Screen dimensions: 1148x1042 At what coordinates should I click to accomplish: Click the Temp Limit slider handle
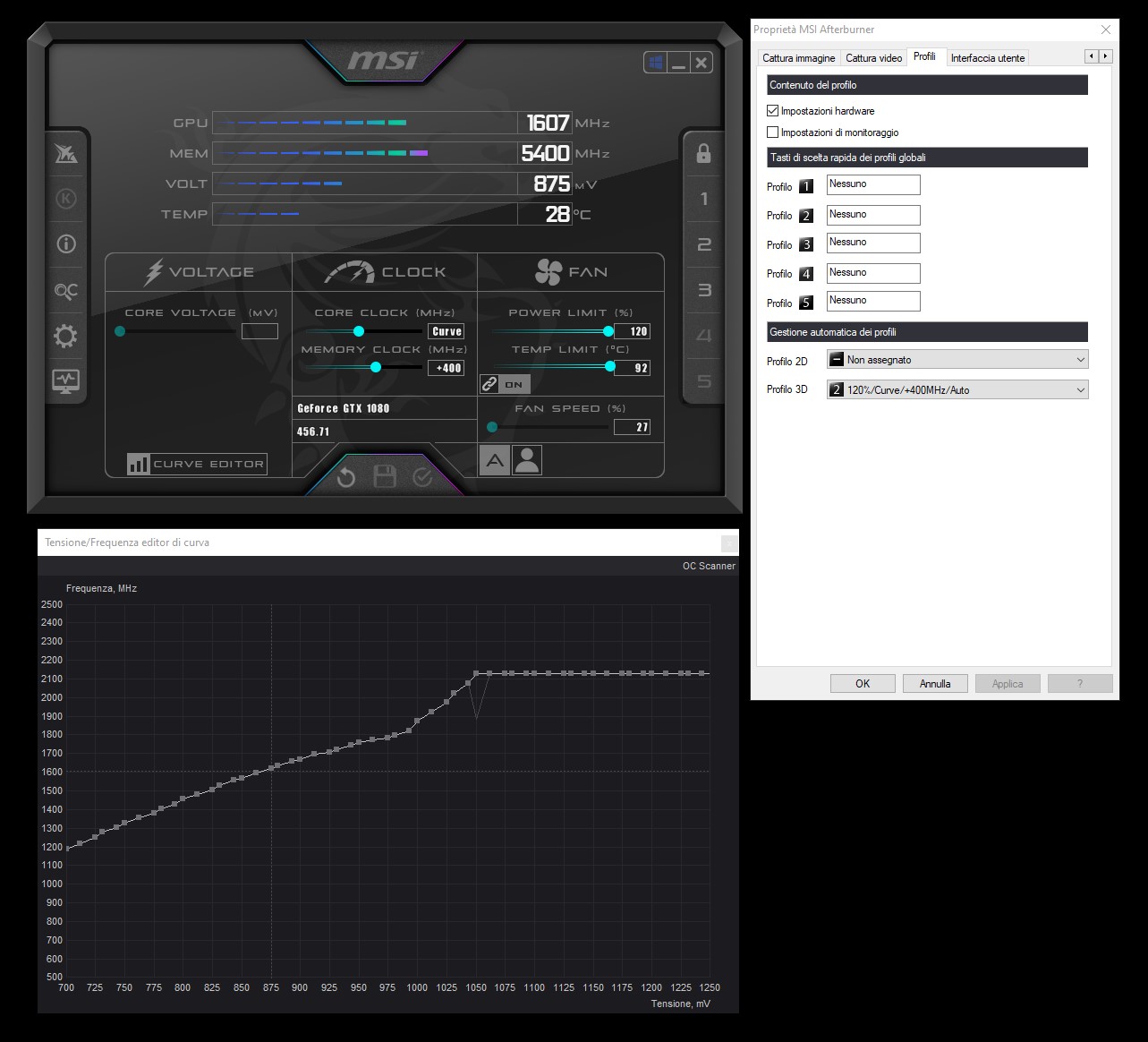click(x=610, y=366)
